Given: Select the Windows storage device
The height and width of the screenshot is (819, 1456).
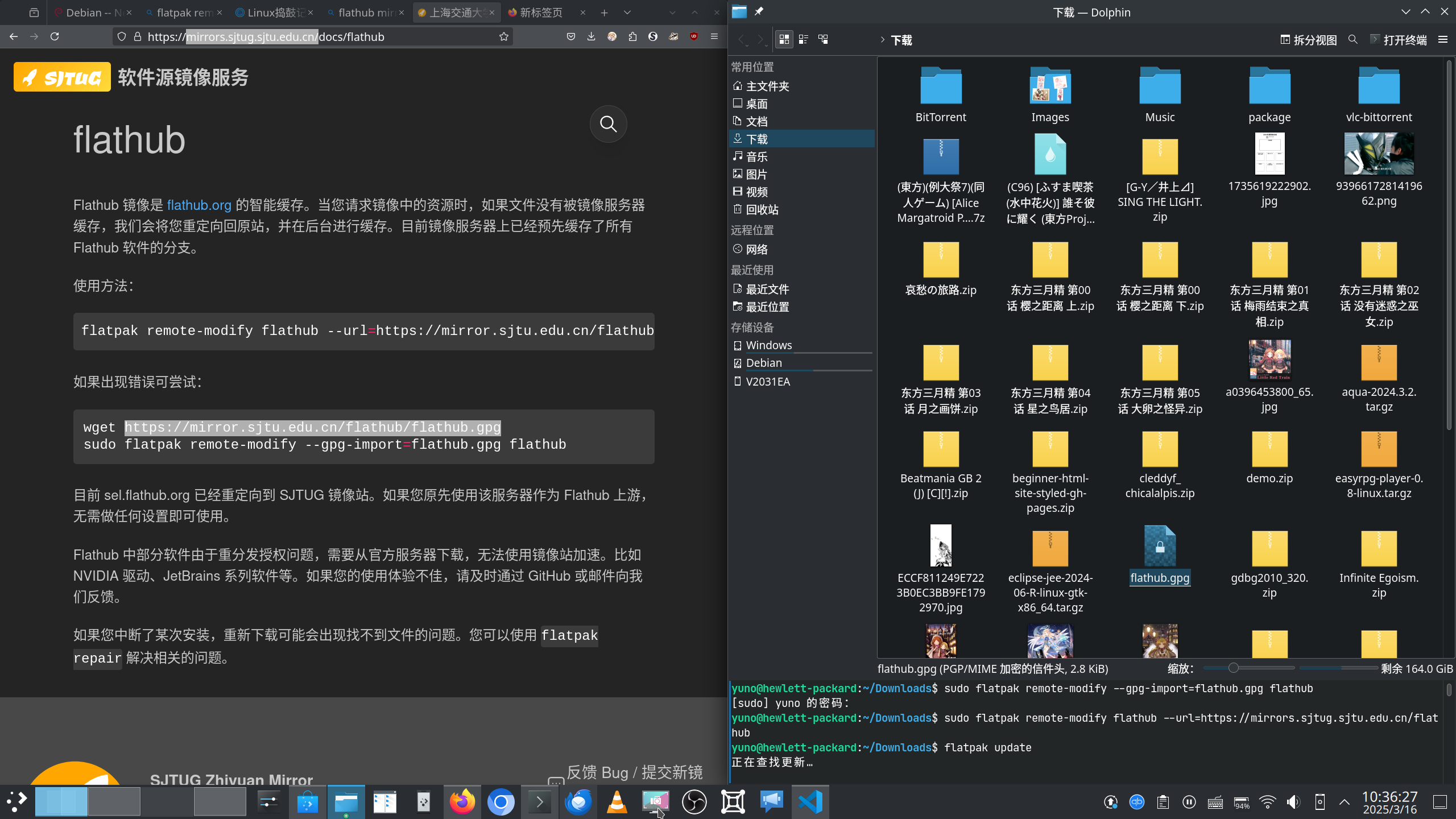Looking at the screenshot, I should 802,345.
